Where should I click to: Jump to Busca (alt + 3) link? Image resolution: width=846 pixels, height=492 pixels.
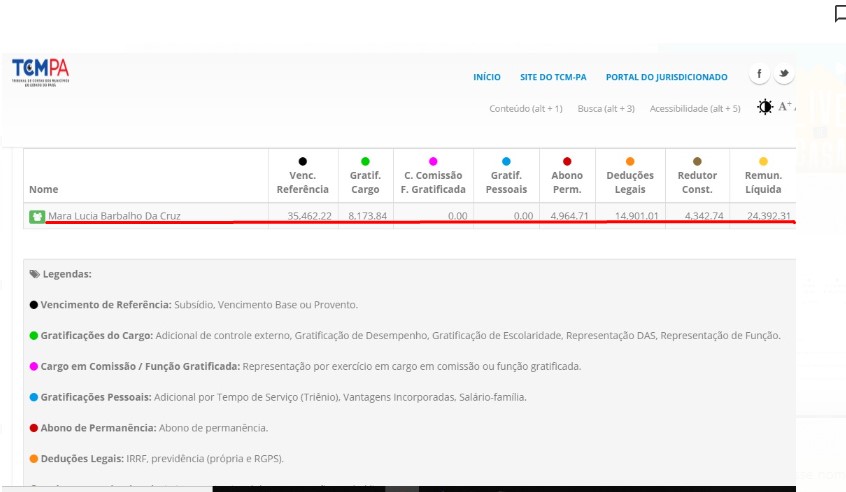click(x=606, y=108)
